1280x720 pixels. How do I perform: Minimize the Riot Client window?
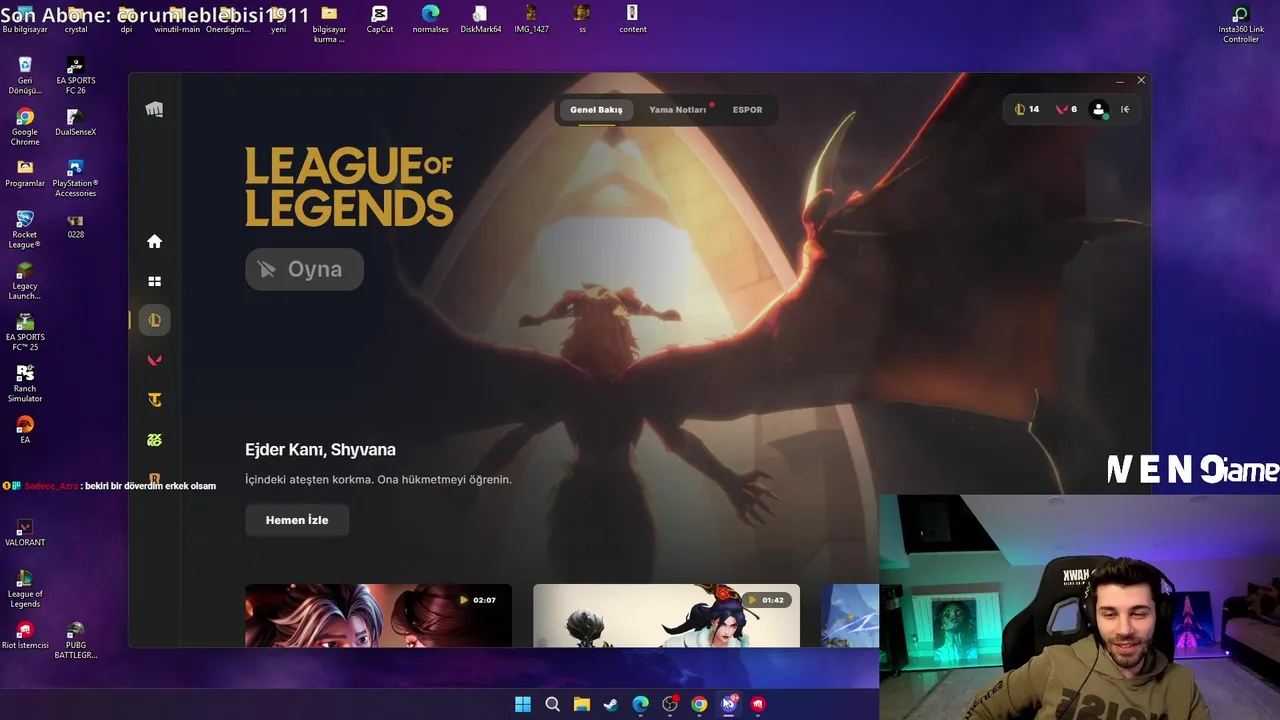(x=1119, y=81)
